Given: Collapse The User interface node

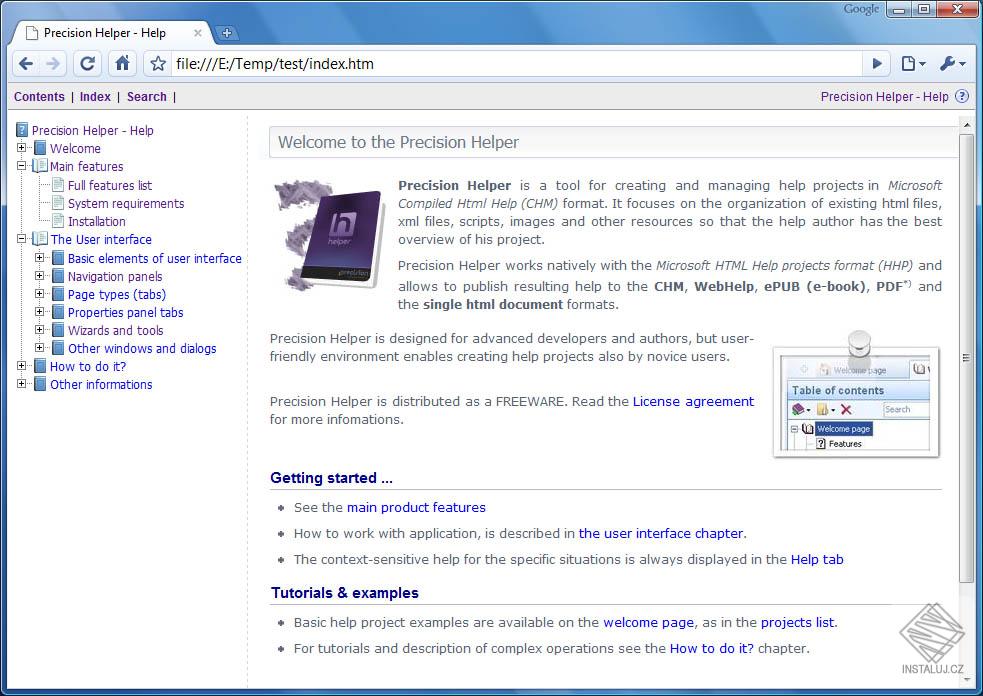Looking at the screenshot, I should [x=21, y=239].
